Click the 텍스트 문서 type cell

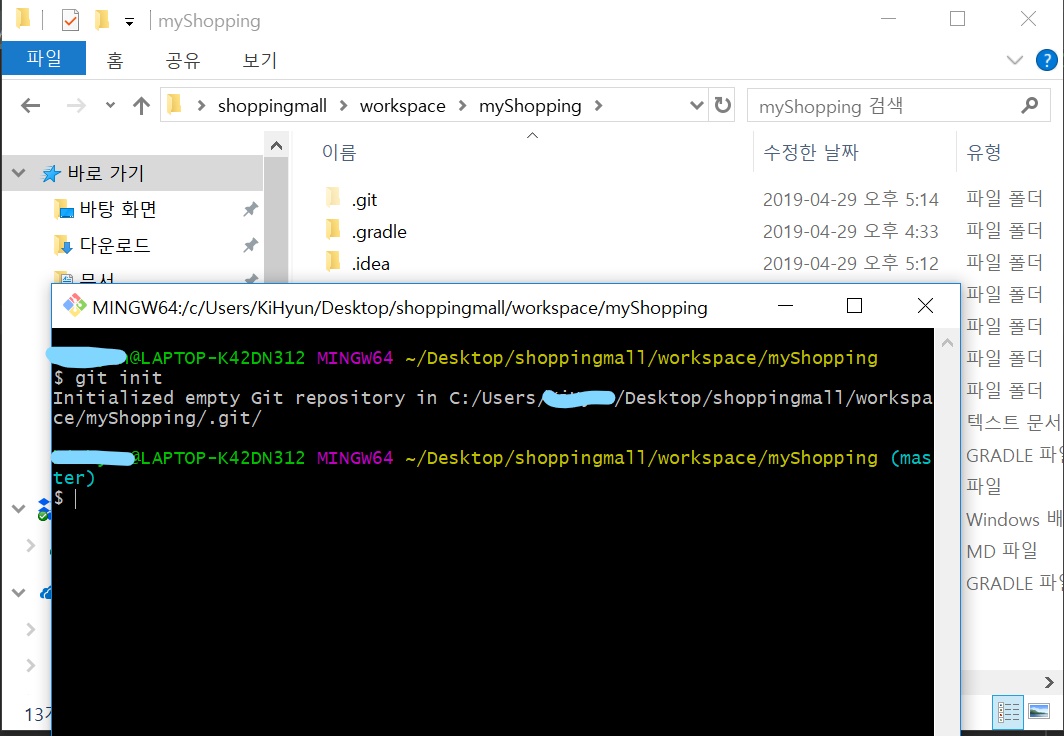[x=1013, y=423]
